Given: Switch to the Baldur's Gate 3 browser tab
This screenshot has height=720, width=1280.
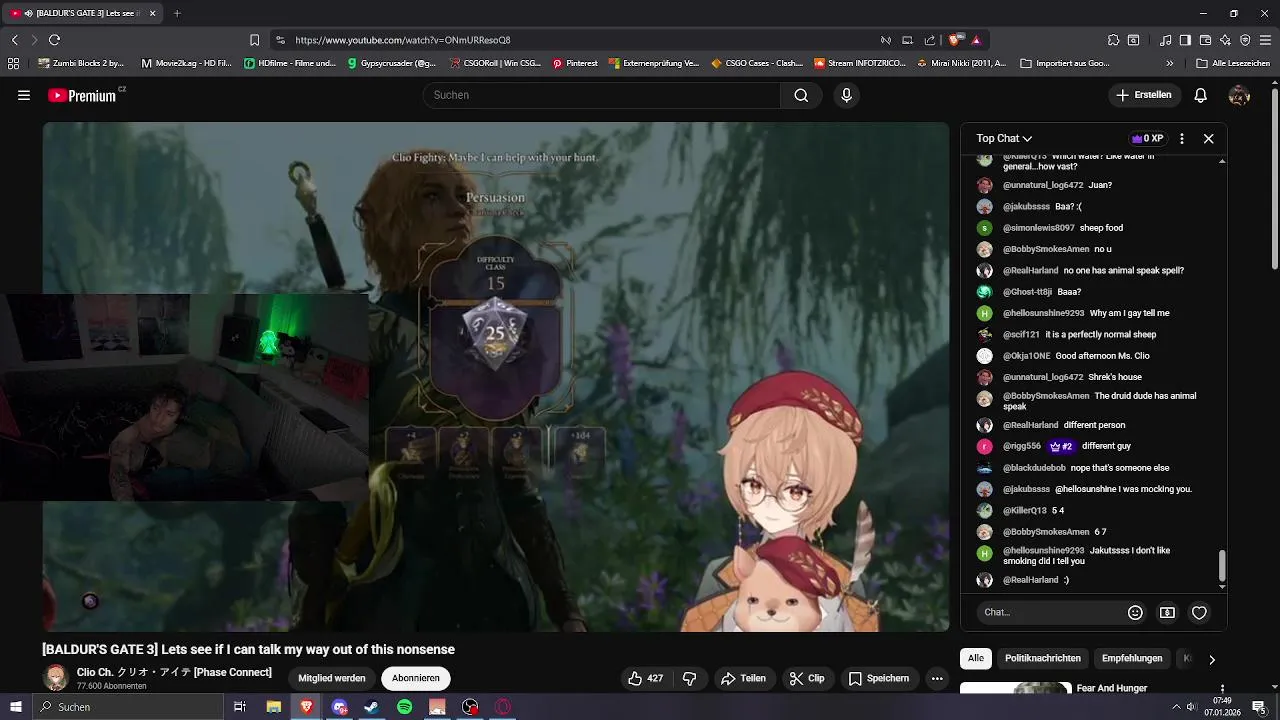Looking at the screenshot, I should (82, 13).
